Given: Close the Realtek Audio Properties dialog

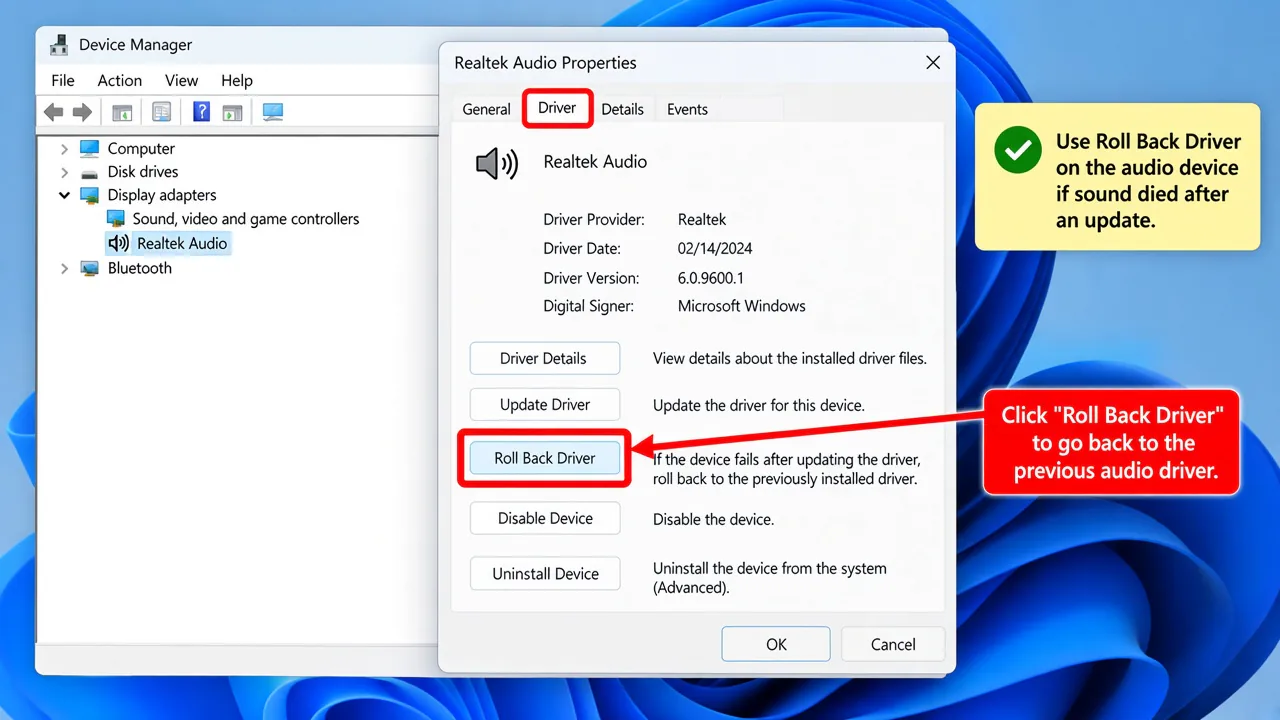Looking at the screenshot, I should pyautogui.click(x=933, y=62).
